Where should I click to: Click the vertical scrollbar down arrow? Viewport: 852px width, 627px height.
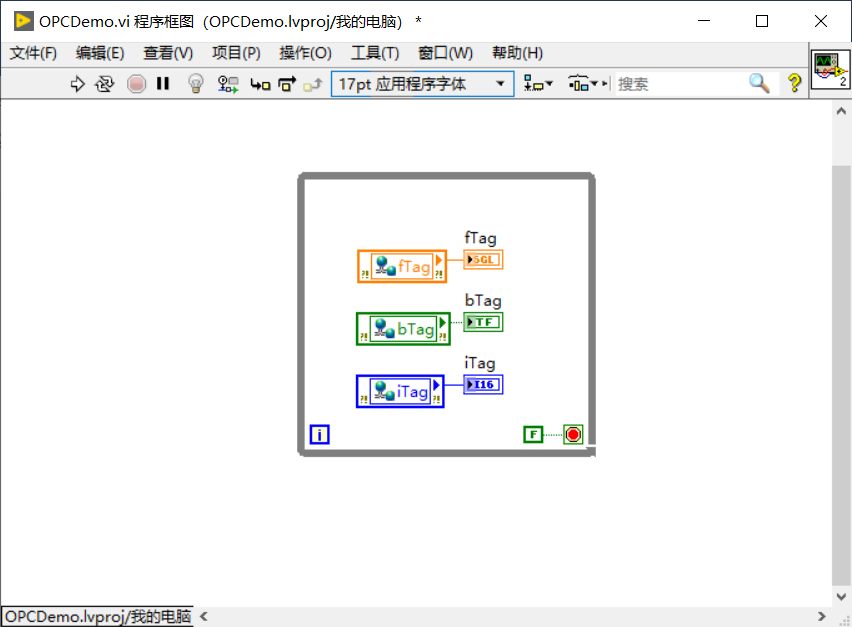841,597
